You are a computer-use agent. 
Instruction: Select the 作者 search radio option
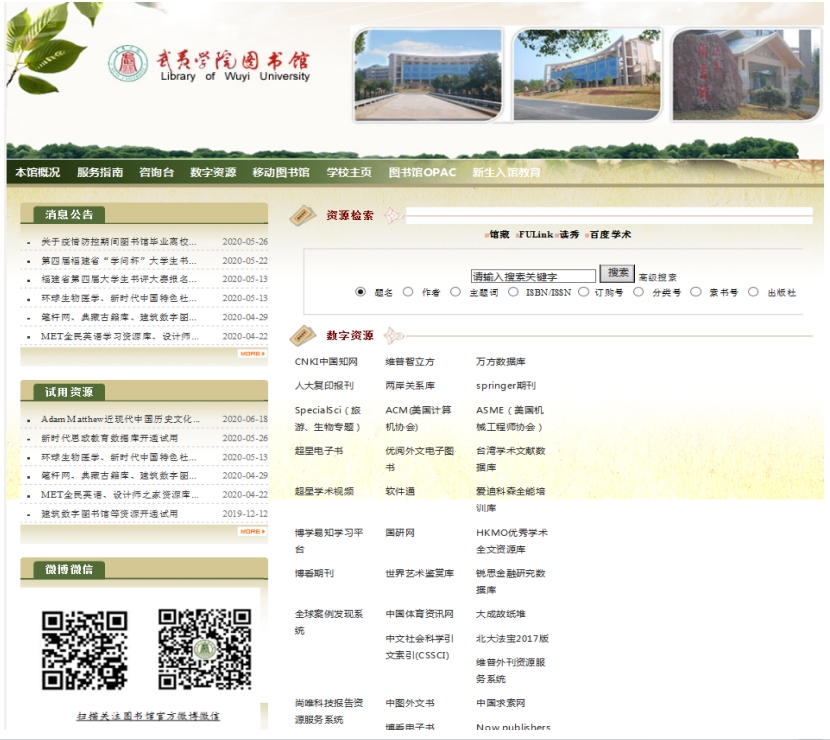(408, 292)
